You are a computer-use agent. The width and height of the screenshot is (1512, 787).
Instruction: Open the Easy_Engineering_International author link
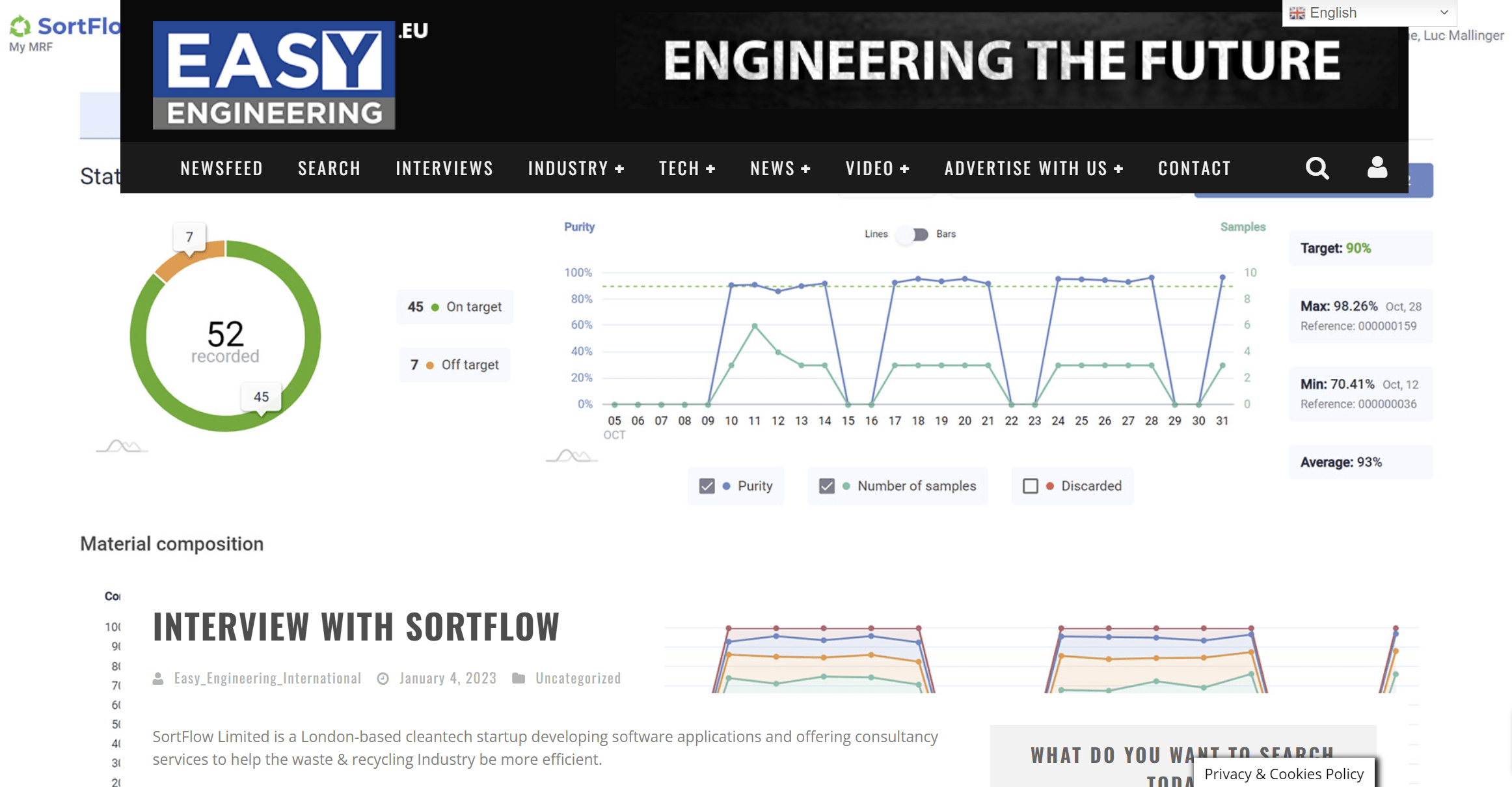click(267, 678)
